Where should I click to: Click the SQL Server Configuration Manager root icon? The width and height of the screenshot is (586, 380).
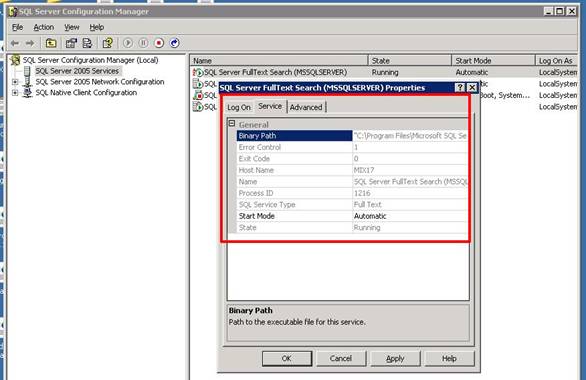15,60
